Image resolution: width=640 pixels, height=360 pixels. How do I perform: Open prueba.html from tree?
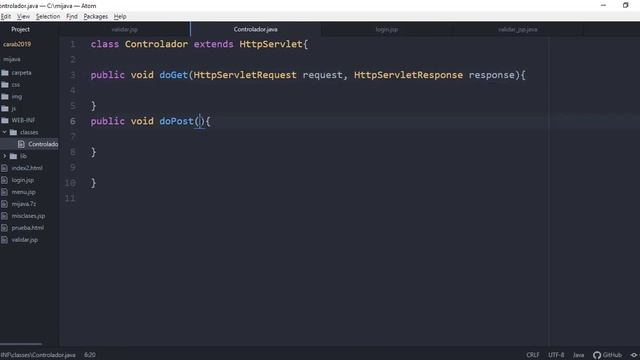[28, 228]
